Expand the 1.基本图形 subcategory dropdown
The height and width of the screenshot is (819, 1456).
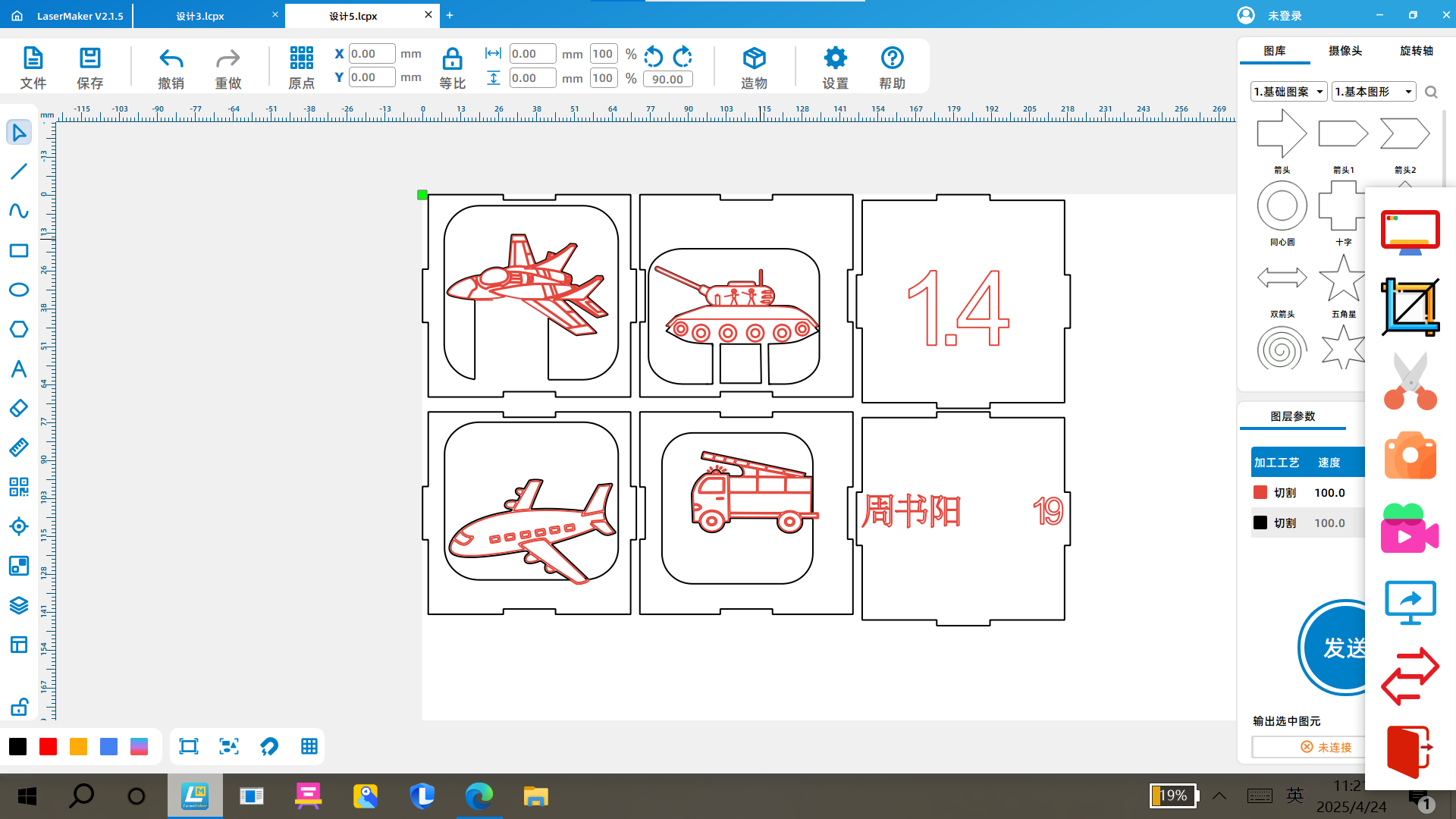(1373, 92)
